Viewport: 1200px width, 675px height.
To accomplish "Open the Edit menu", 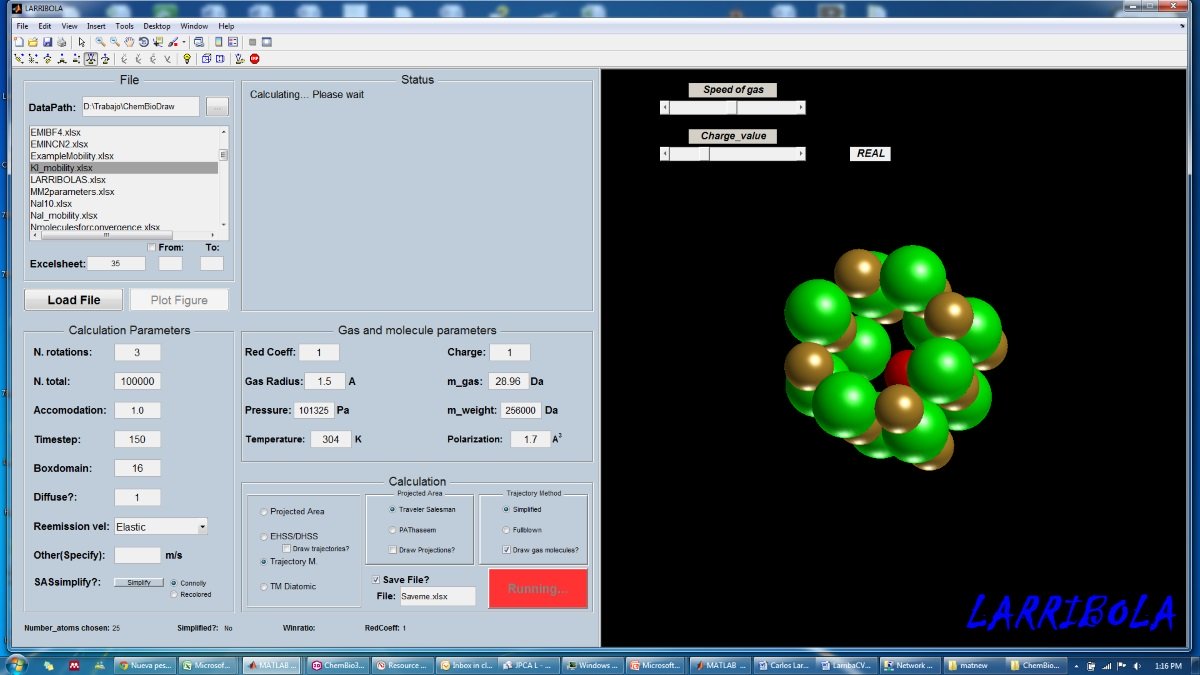I will [x=45, y=26].
